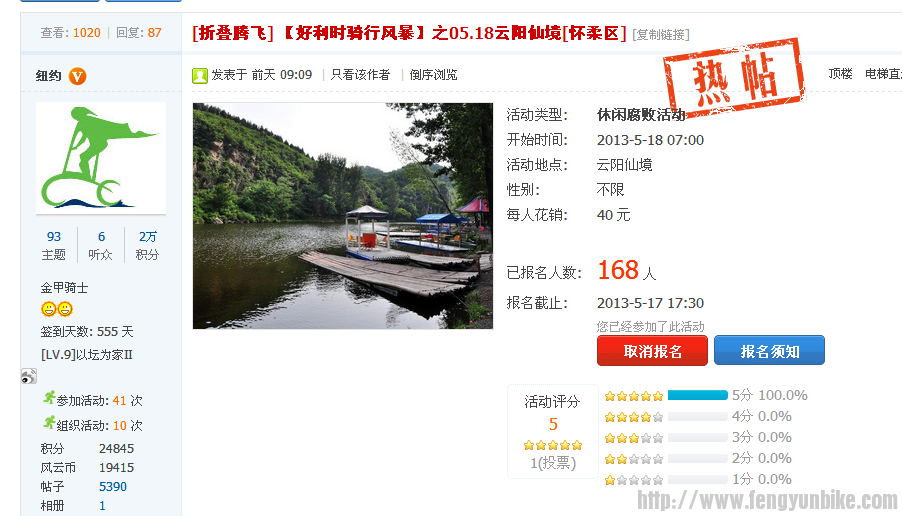The width and height of the screenshot is (902, 516).
Task: Open the 5390 posts count link
Action: [x=113, y=487]
